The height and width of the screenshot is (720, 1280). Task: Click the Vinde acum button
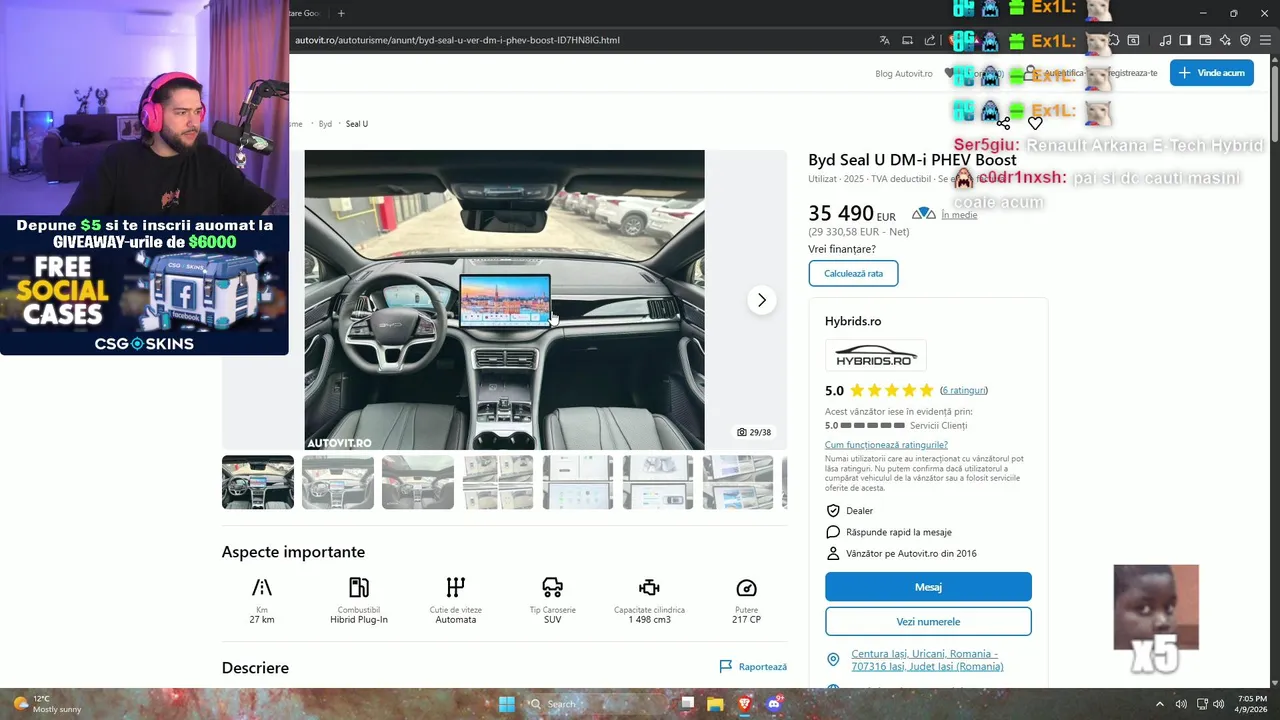point(1211,72)
